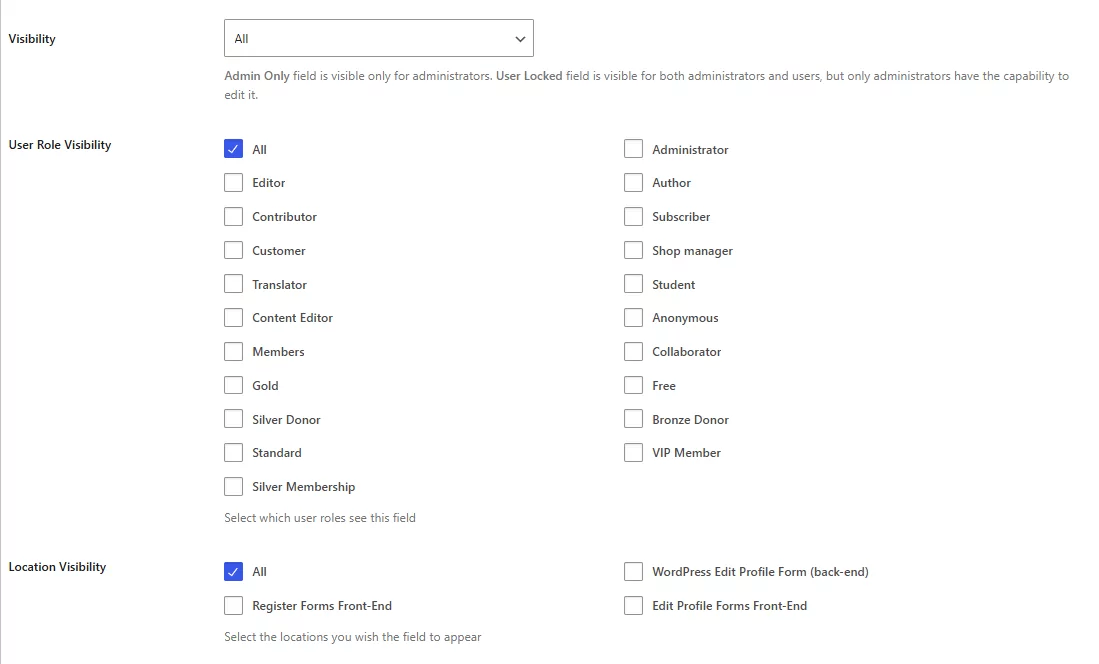Screen dimensions: 1099x664
Task: Tick the Silver Donor checkbox
Action: [233, 419]
